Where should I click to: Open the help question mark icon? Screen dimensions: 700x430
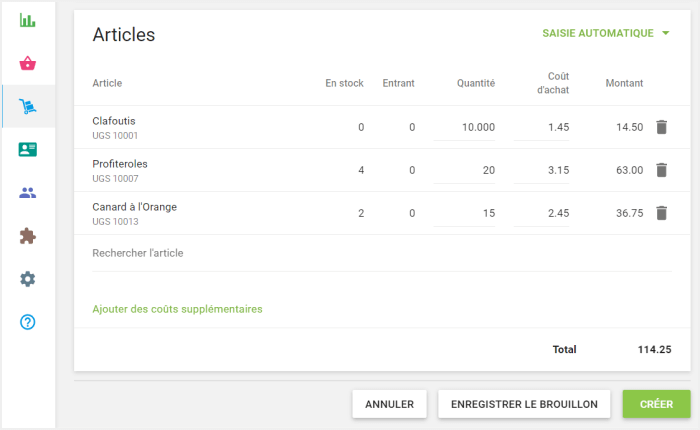pyautogui.click(x=28, y=322)
